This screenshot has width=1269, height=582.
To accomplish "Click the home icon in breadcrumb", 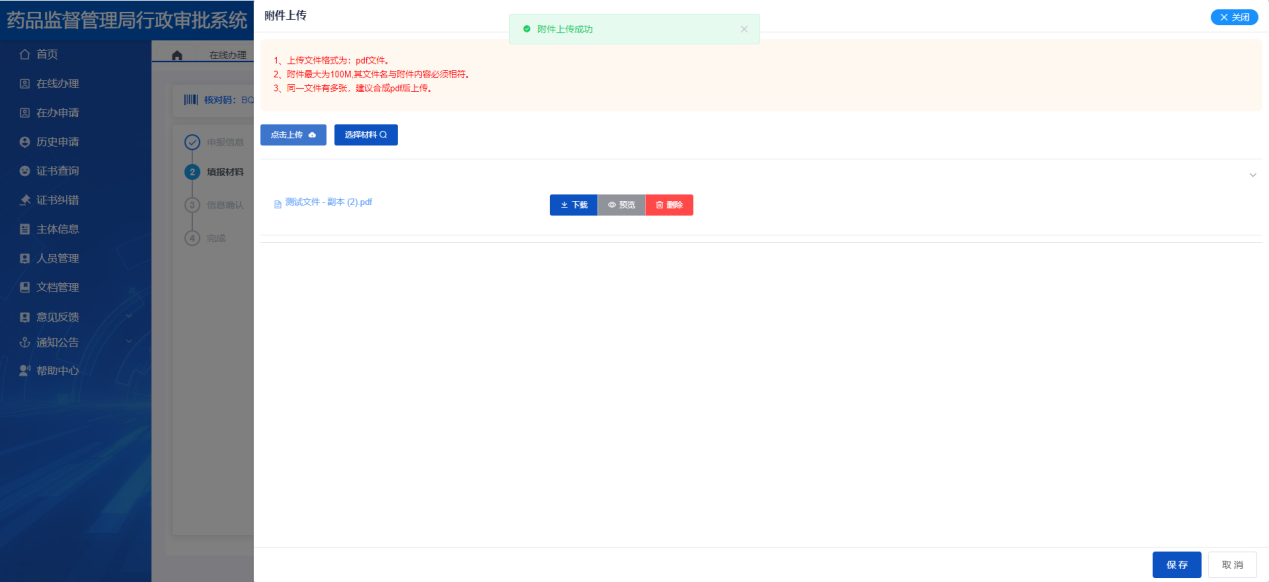I will [x=177, y=56].
